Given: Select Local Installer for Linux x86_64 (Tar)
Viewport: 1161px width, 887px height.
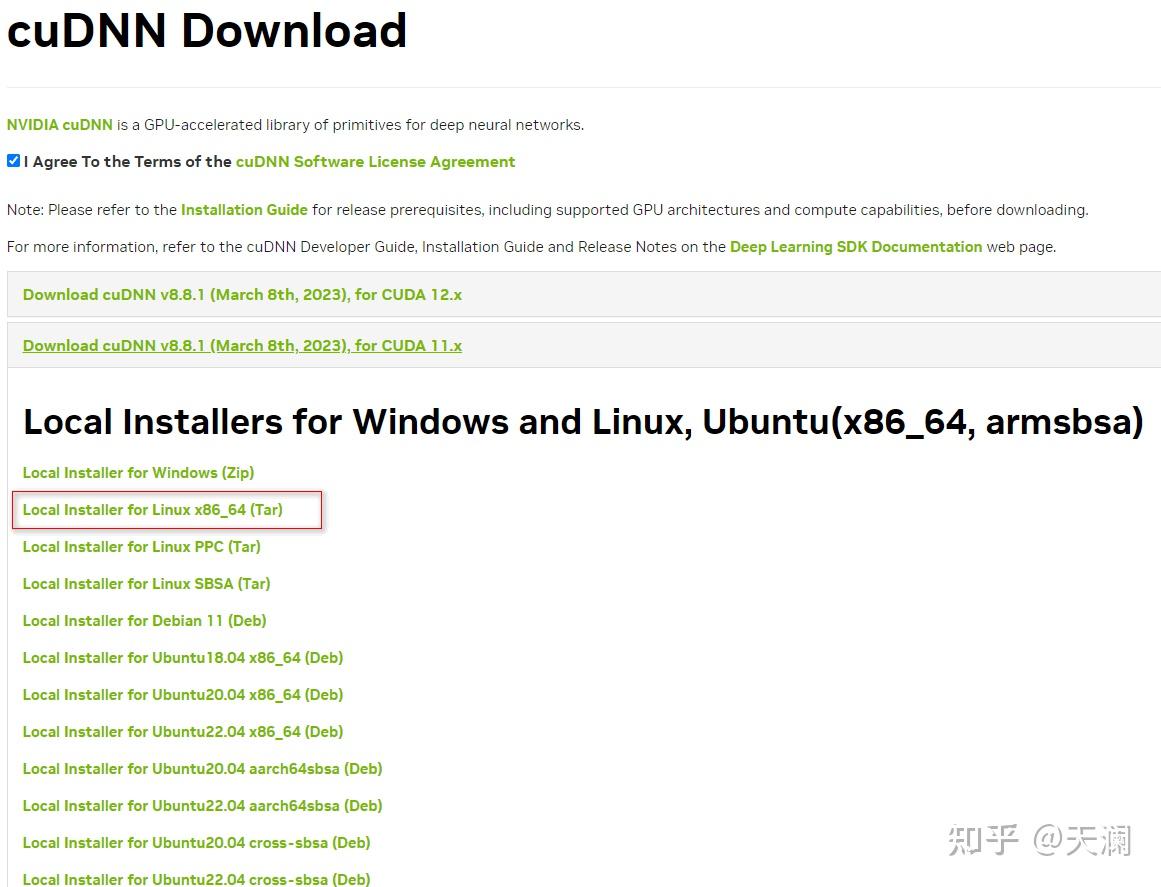Looking at the screenshot, I should pyautogui.click(x=150, y=509).
